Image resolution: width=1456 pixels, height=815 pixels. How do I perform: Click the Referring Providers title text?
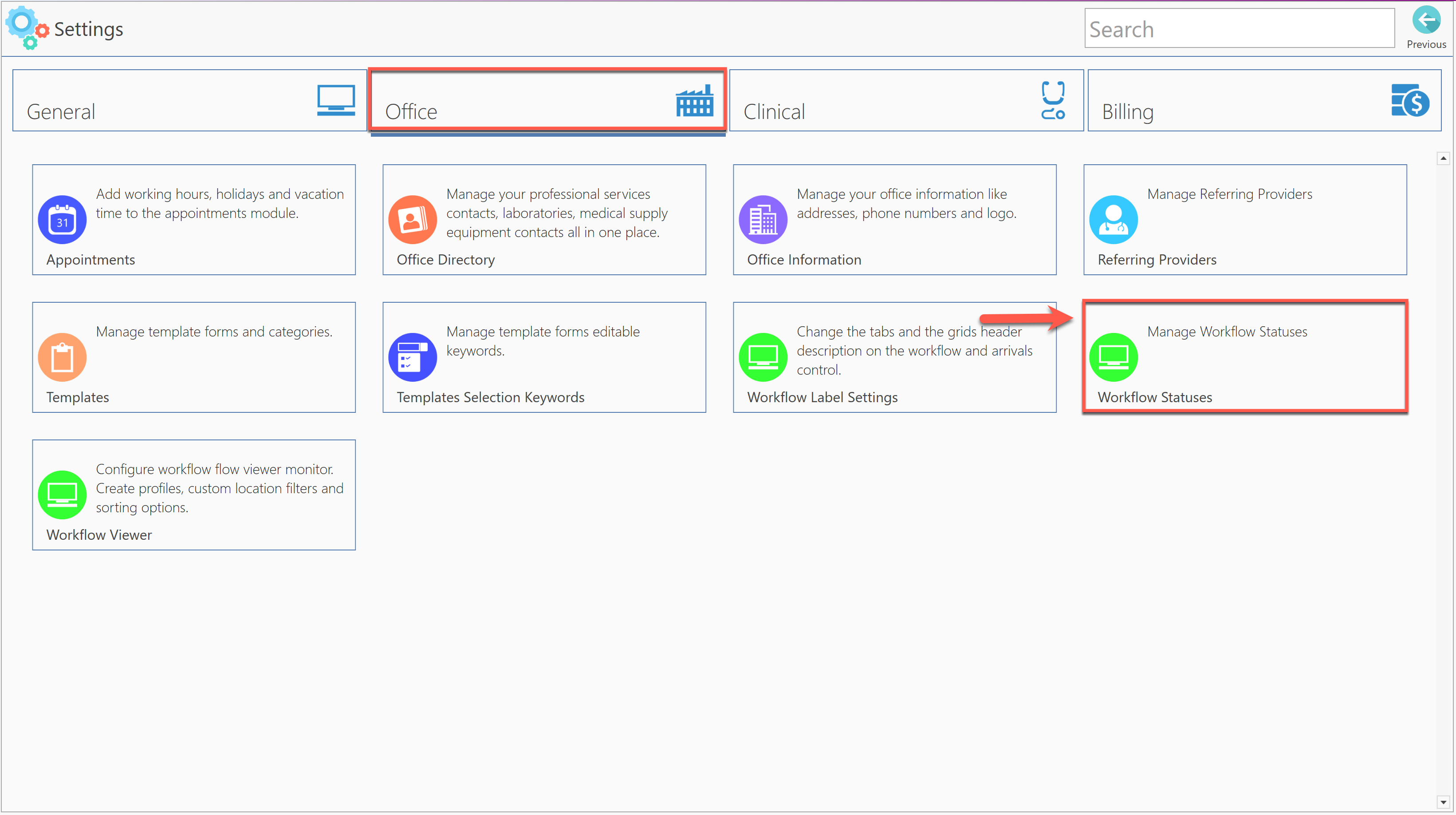[1157, 260]
